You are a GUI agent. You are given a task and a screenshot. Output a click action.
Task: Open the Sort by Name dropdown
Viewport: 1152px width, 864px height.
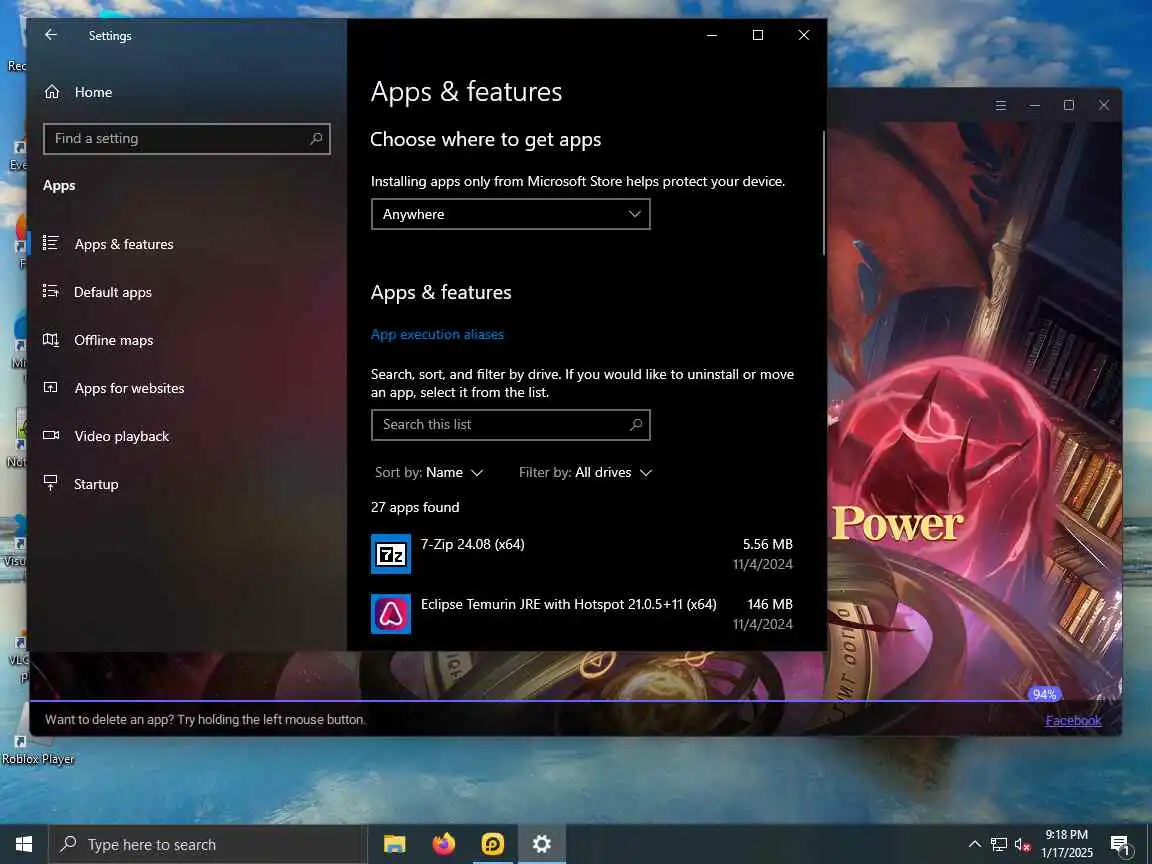point(428,472)
